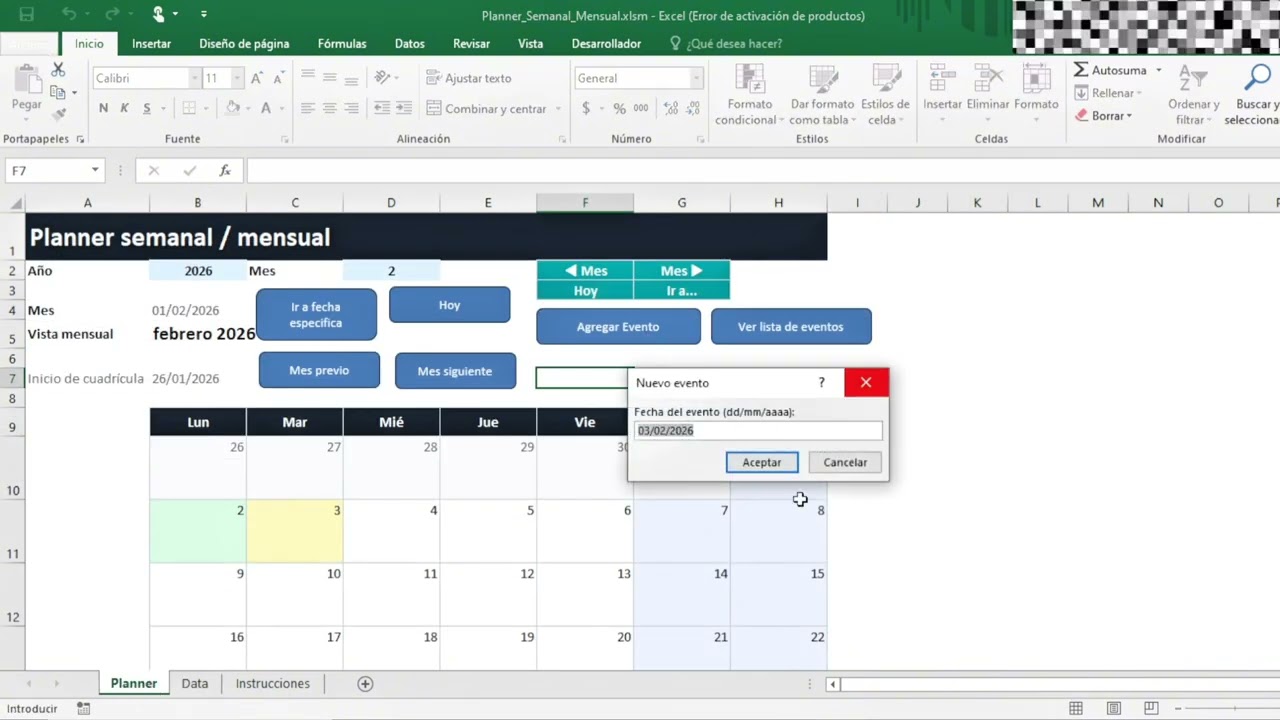Open Estilos de celda gallery
Viewport: 1280px width, 720px height.
[x=885, y=94]
